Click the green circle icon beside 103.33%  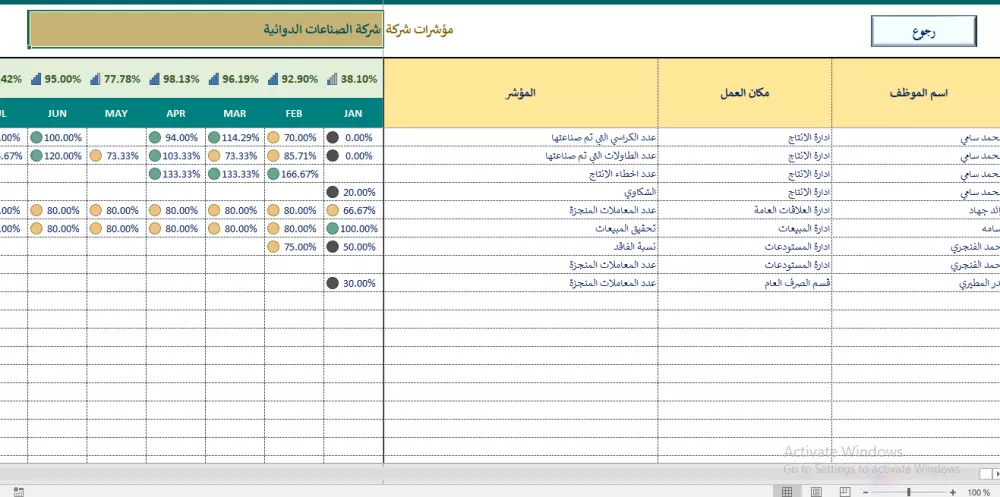pyautogui.click(x=154, y=156)
